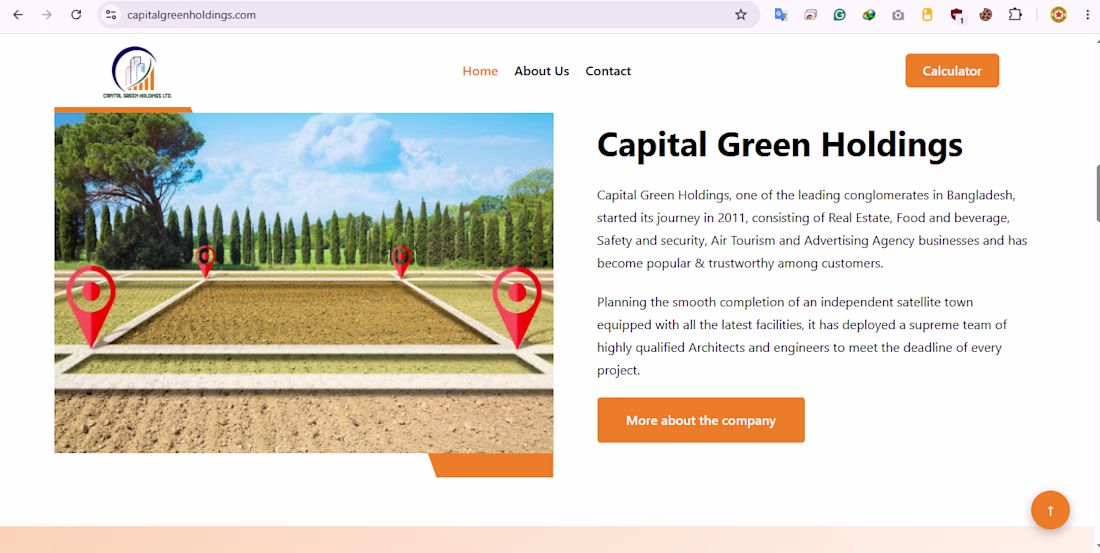
Task: Click the scroll-to-top arrow button
Action: tap(1050, 510)
